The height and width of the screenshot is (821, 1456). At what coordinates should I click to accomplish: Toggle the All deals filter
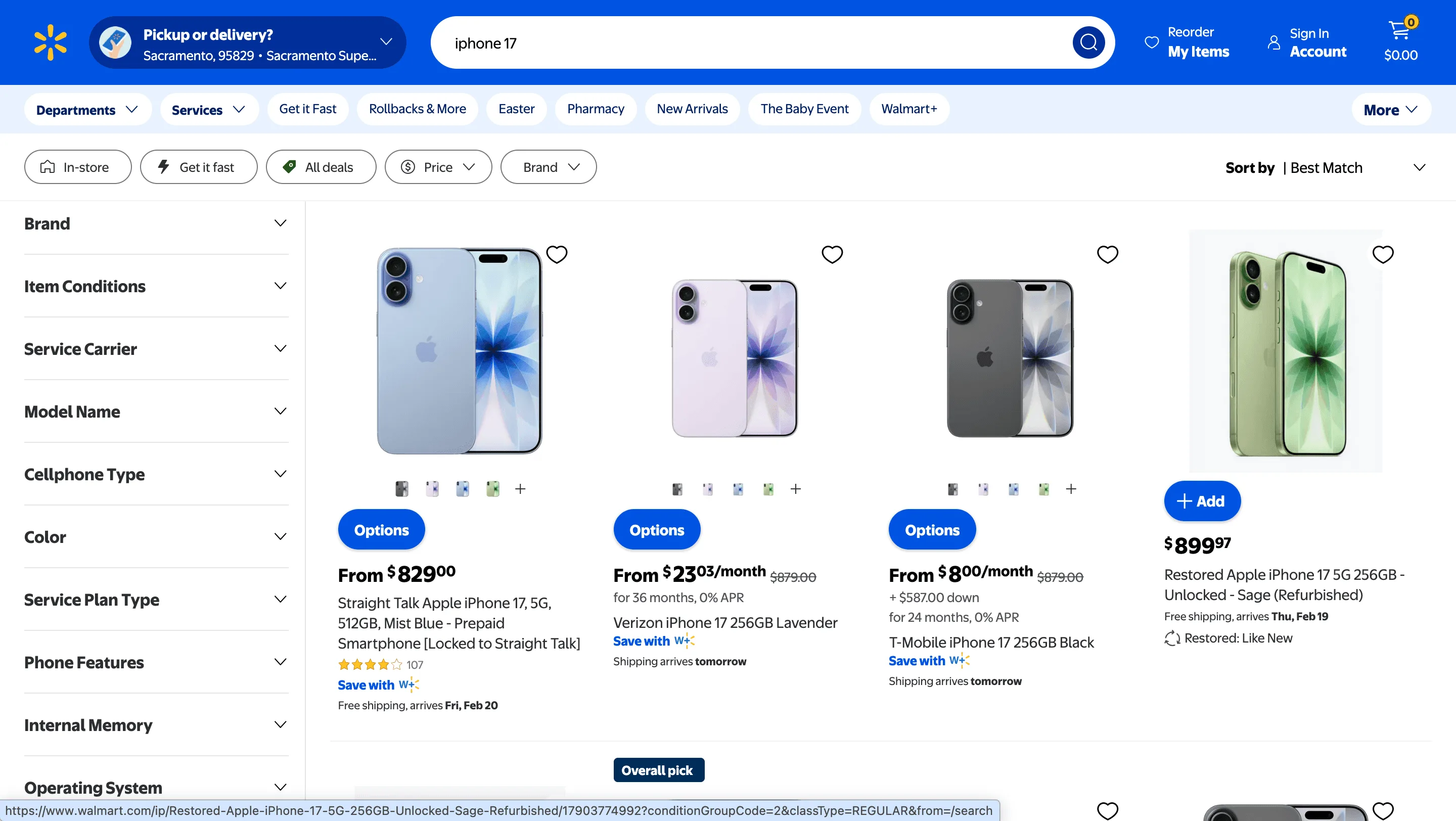pos(321,167)
